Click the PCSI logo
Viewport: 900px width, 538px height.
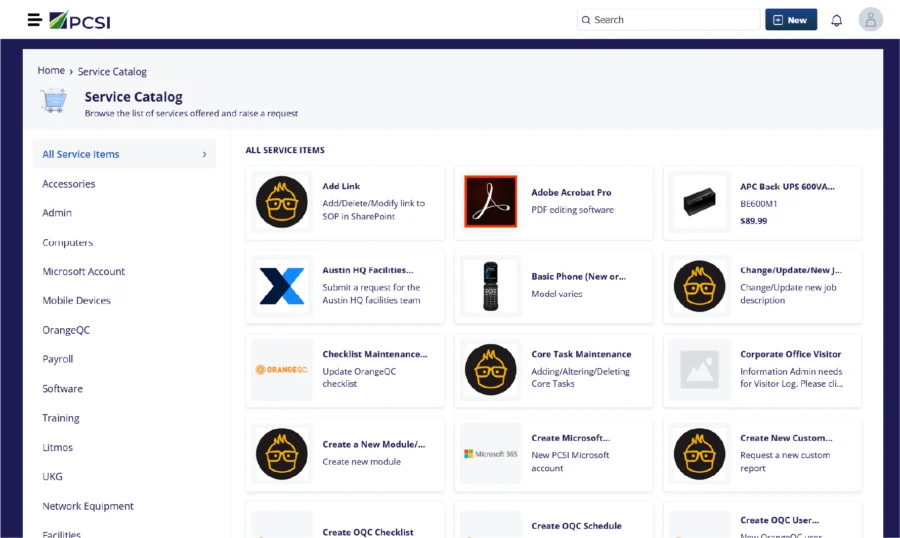80,21
